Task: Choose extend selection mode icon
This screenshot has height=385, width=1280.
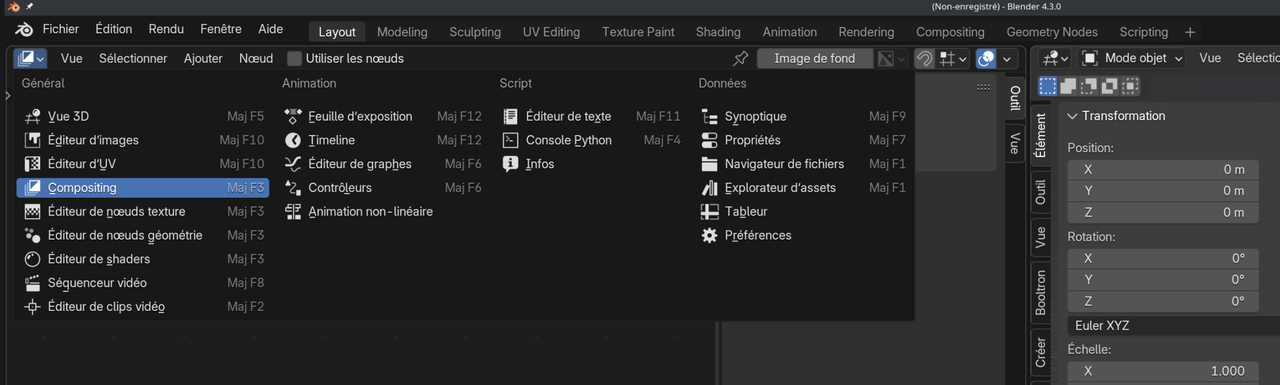Action: click(x=1067, y=86)
